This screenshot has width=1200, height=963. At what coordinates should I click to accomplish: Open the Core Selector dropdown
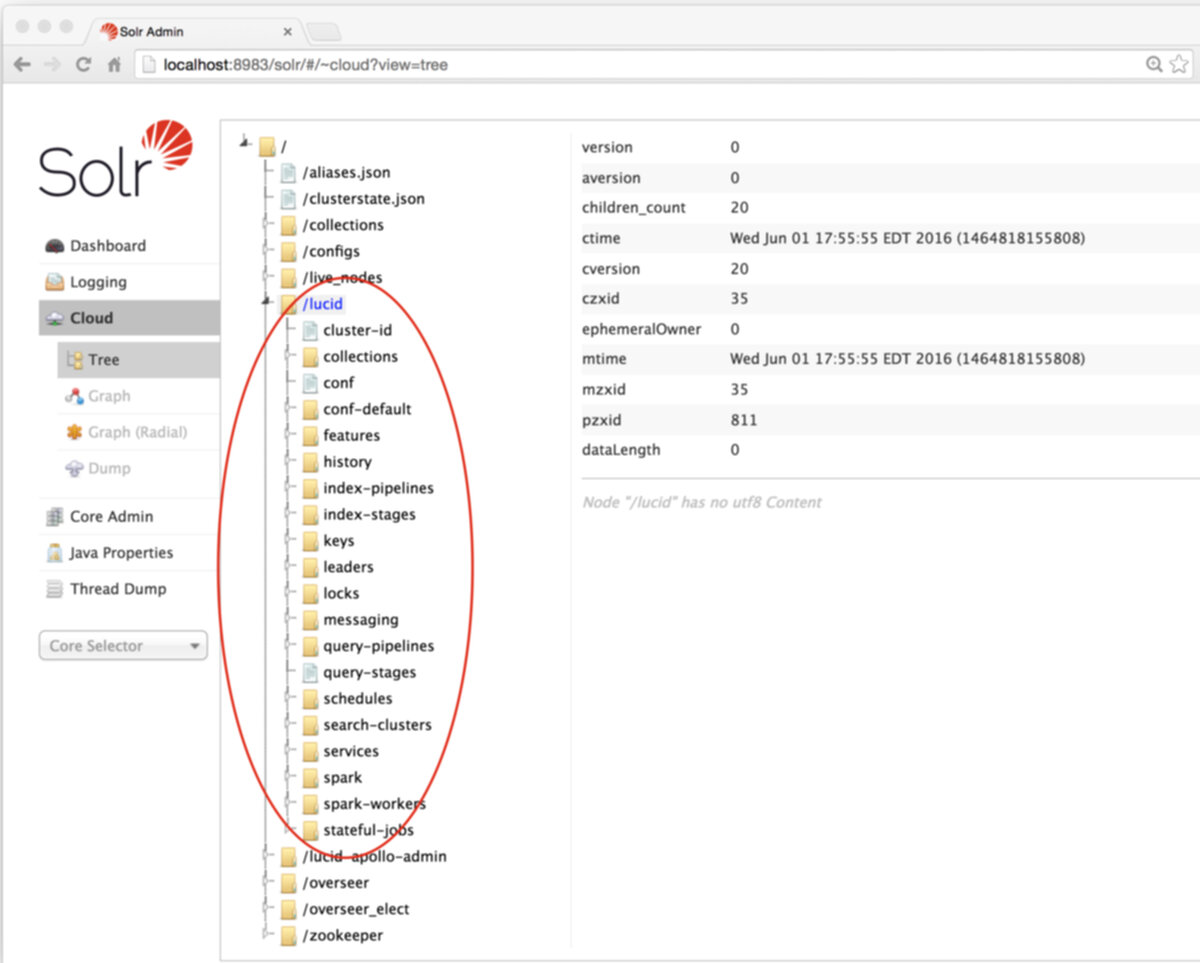click(x=123, y=646)
